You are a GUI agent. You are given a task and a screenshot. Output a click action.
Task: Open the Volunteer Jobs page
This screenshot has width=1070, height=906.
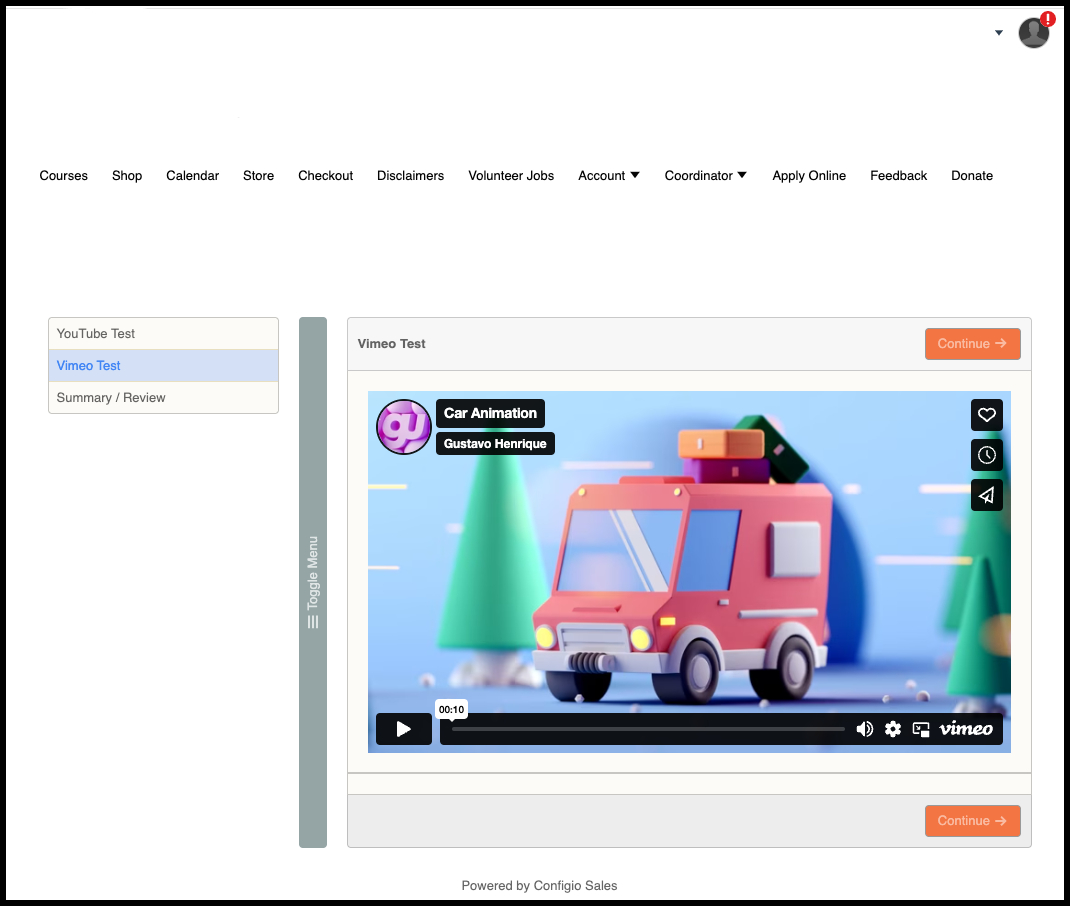pyautogui.click(x=511, y=176)
